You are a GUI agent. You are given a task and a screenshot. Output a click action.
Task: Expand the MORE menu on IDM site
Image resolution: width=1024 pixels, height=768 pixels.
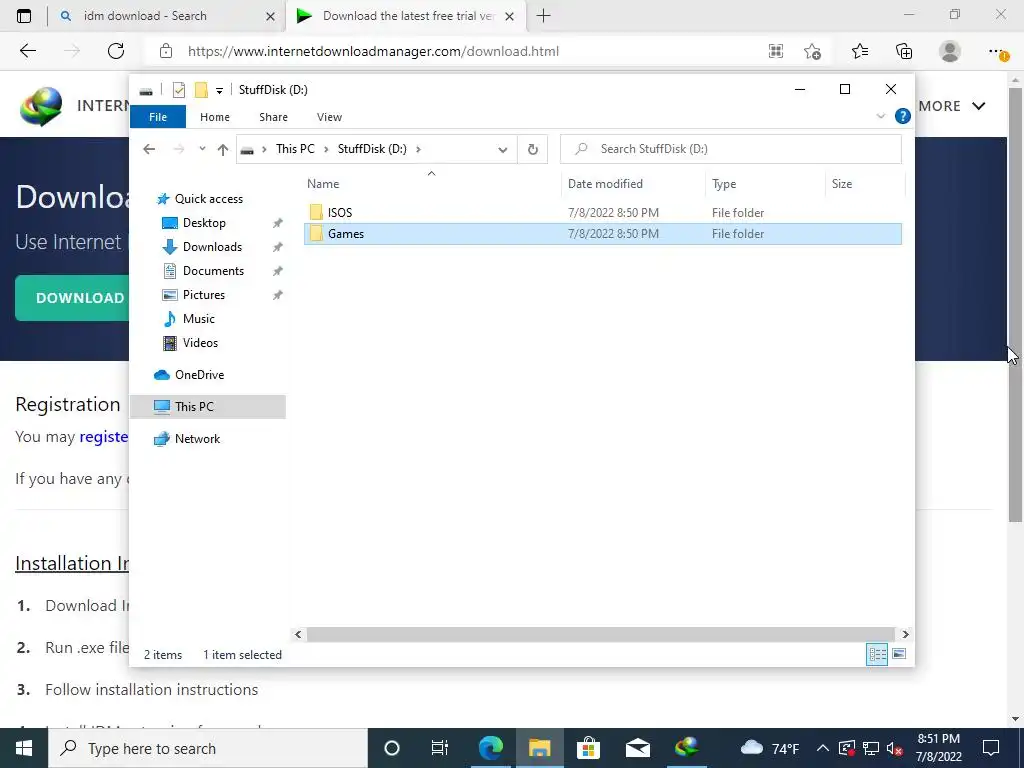pyautogui.click(x=952, y=106)
